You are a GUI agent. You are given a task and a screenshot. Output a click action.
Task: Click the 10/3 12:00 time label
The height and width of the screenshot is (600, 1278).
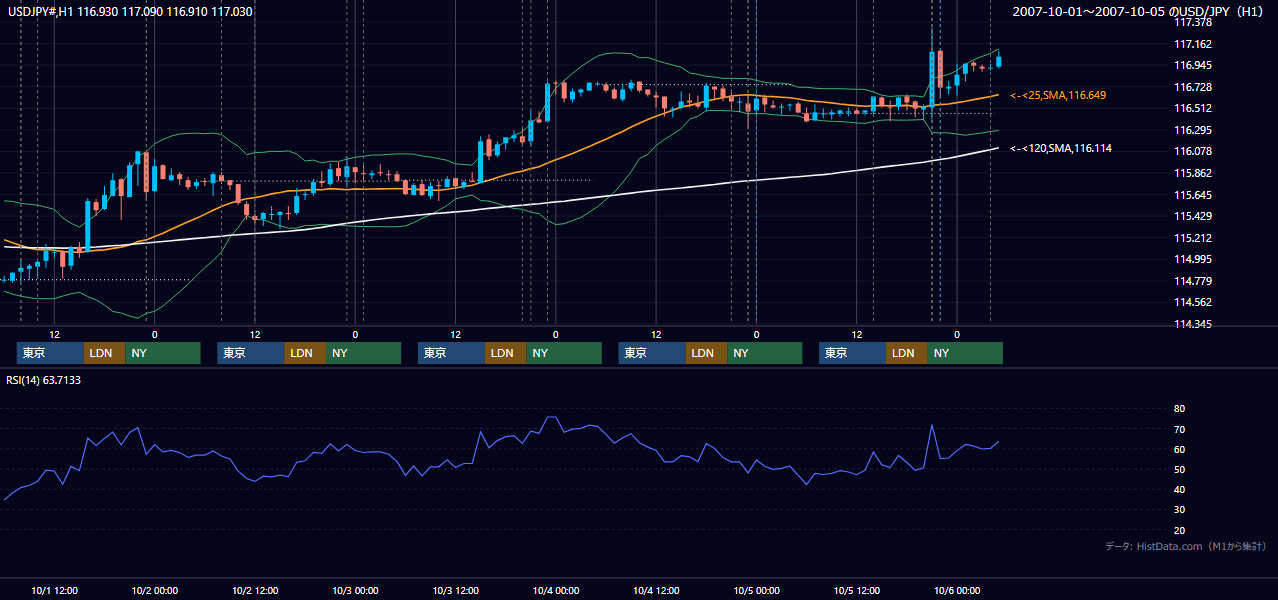[456, 590]
